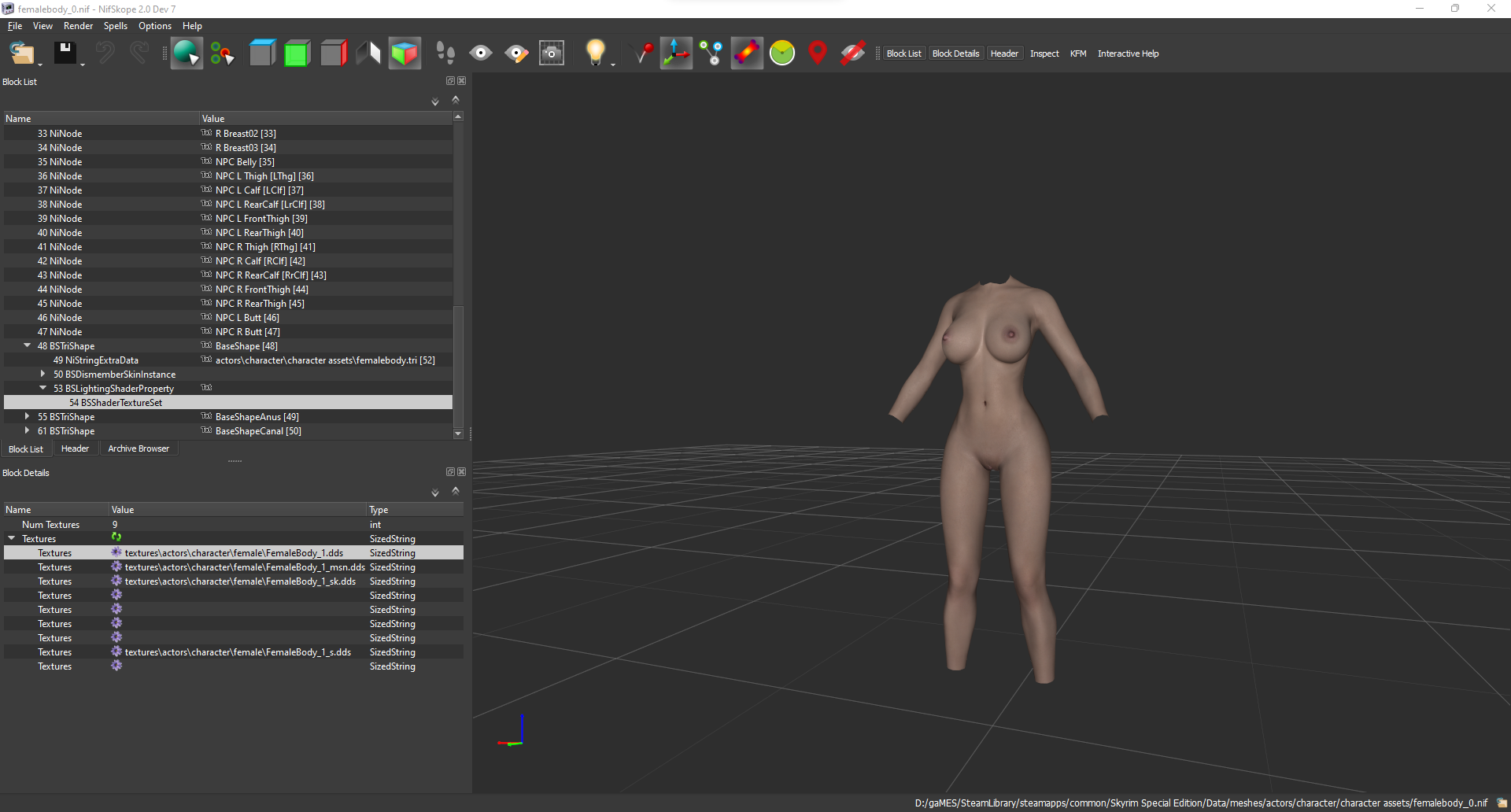
Task: Click the Block List down chevron arrow
Action: (x=434, y=101)
